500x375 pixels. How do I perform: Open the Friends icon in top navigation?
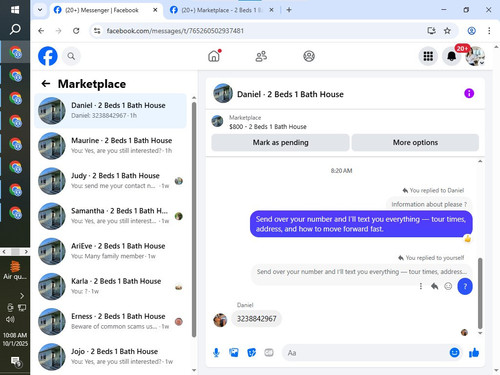pos(261,56)
